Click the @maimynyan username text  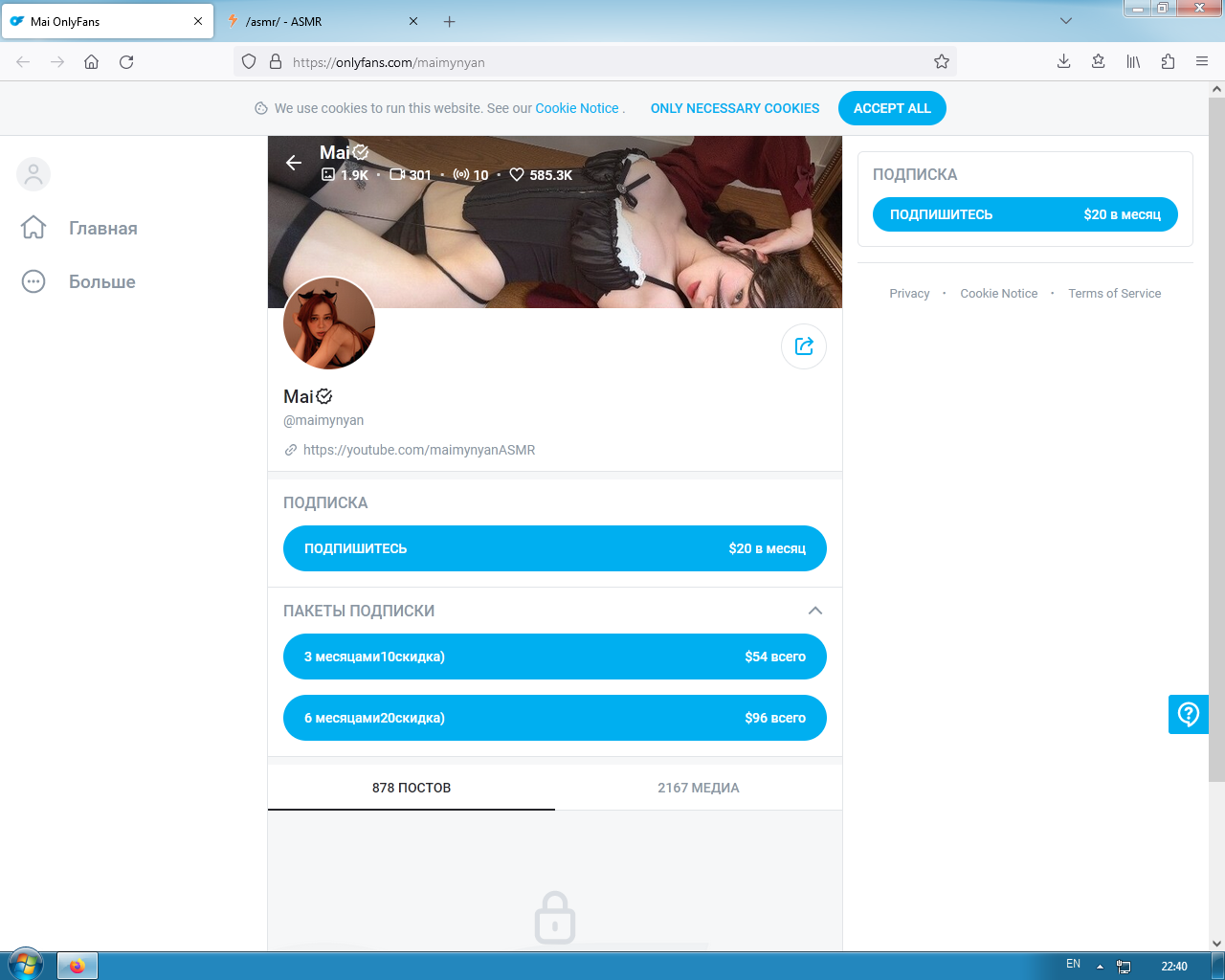point(323,420)
